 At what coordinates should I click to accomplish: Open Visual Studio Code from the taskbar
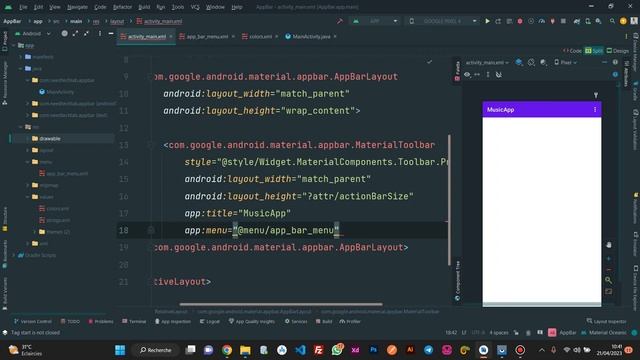(x=300, y=350)
